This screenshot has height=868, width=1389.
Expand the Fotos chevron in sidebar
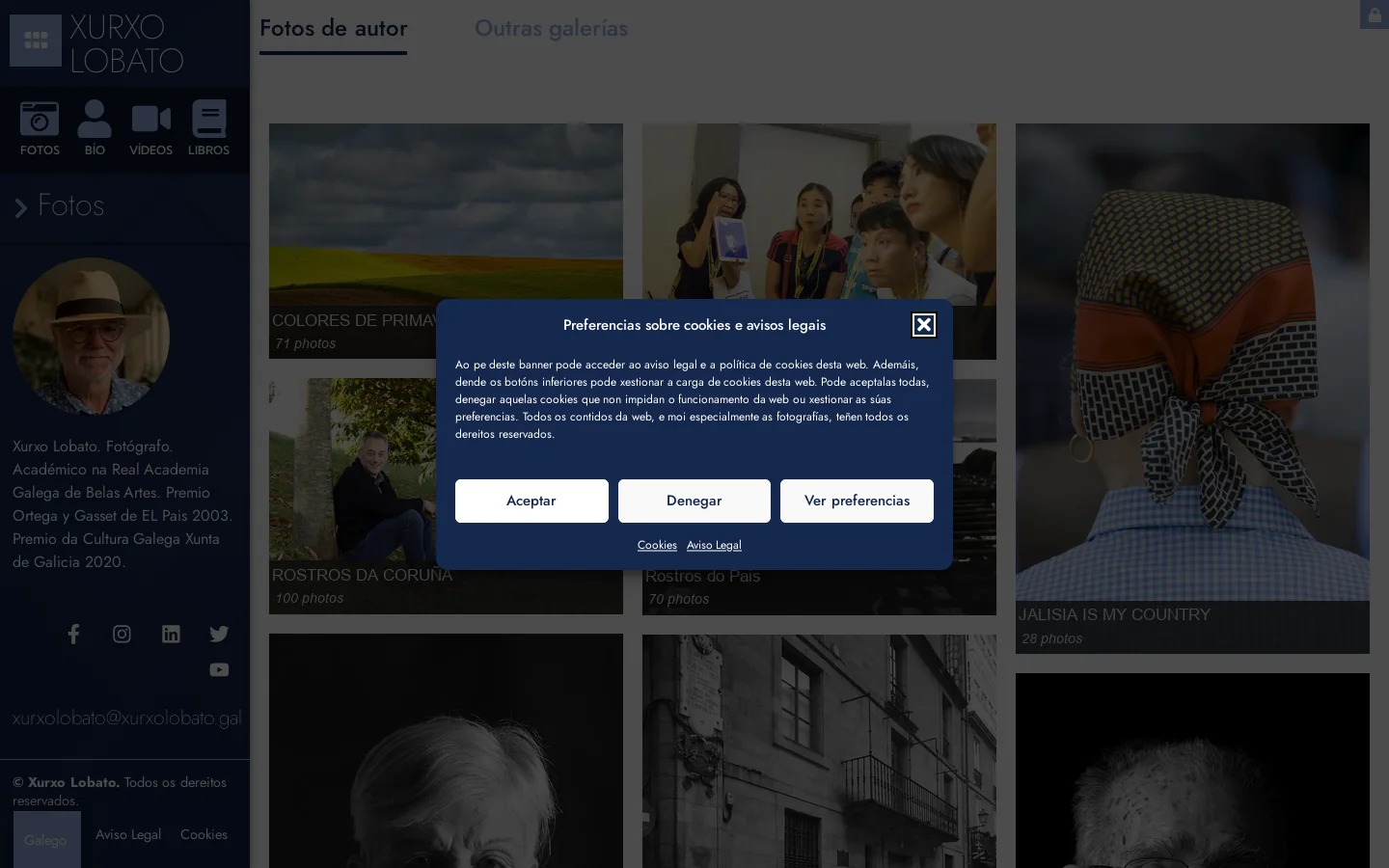21,207
